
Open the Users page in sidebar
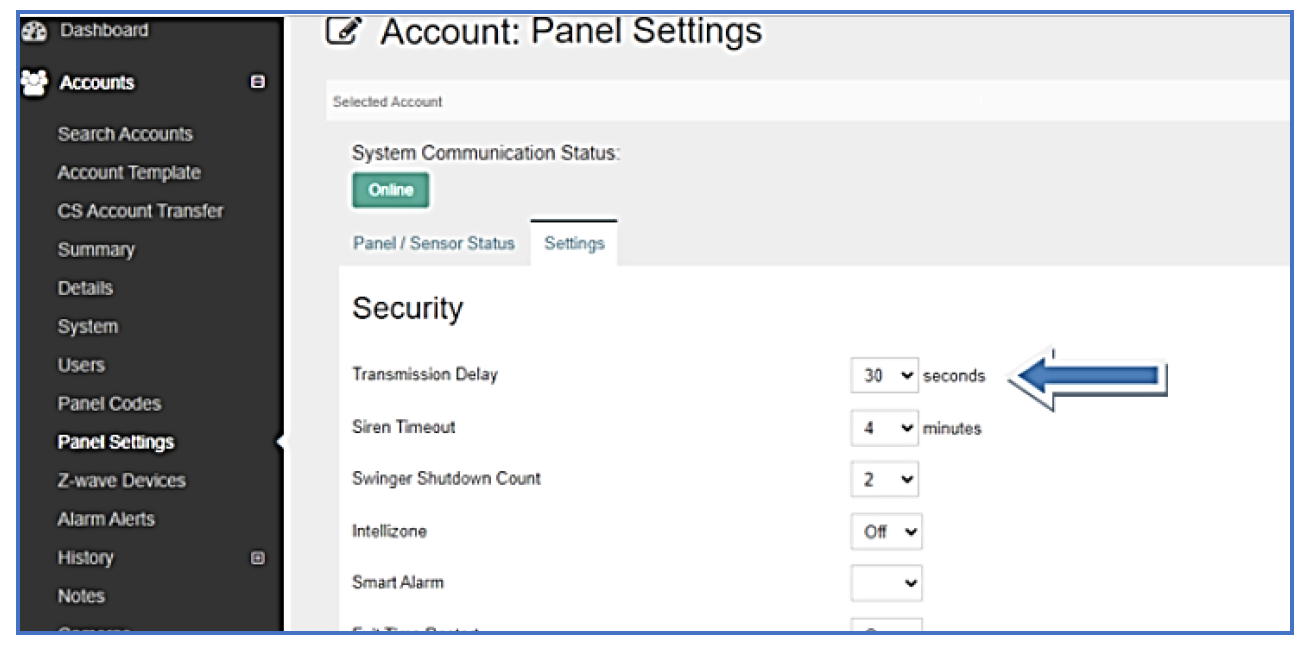(x=81, y=365)
